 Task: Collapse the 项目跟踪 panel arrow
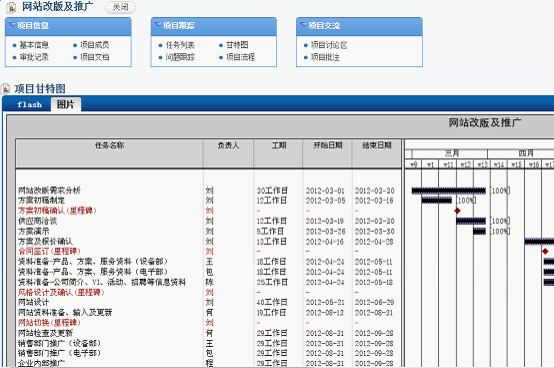(158, 25)
